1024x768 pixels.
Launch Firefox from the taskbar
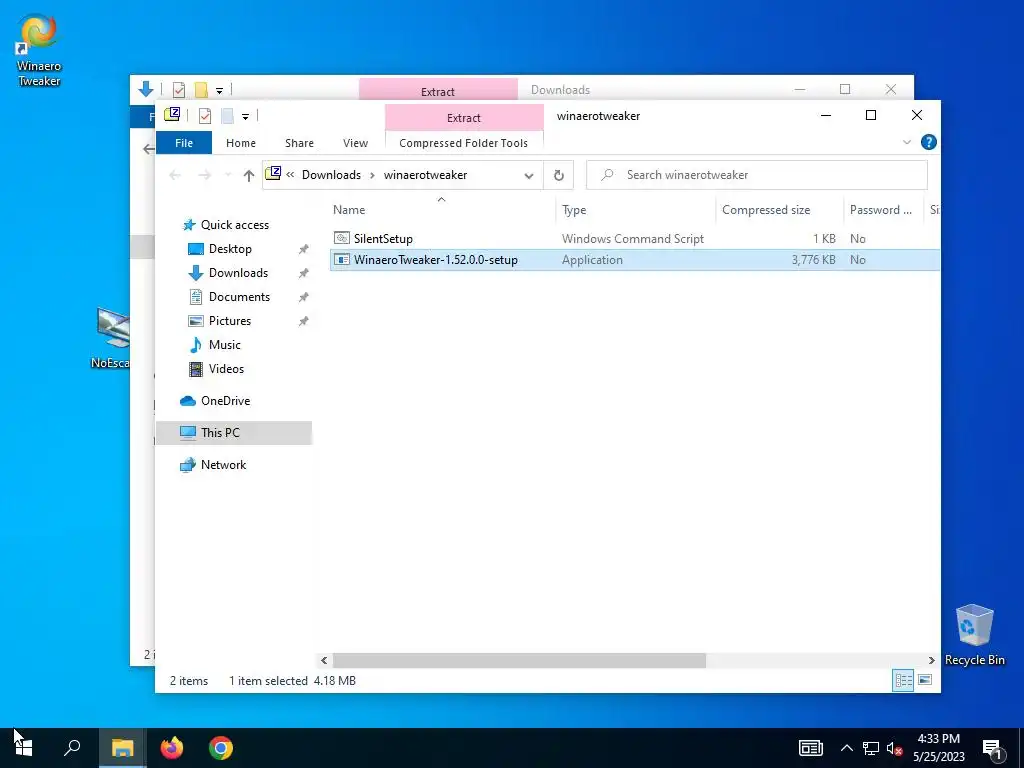point(172,748)
